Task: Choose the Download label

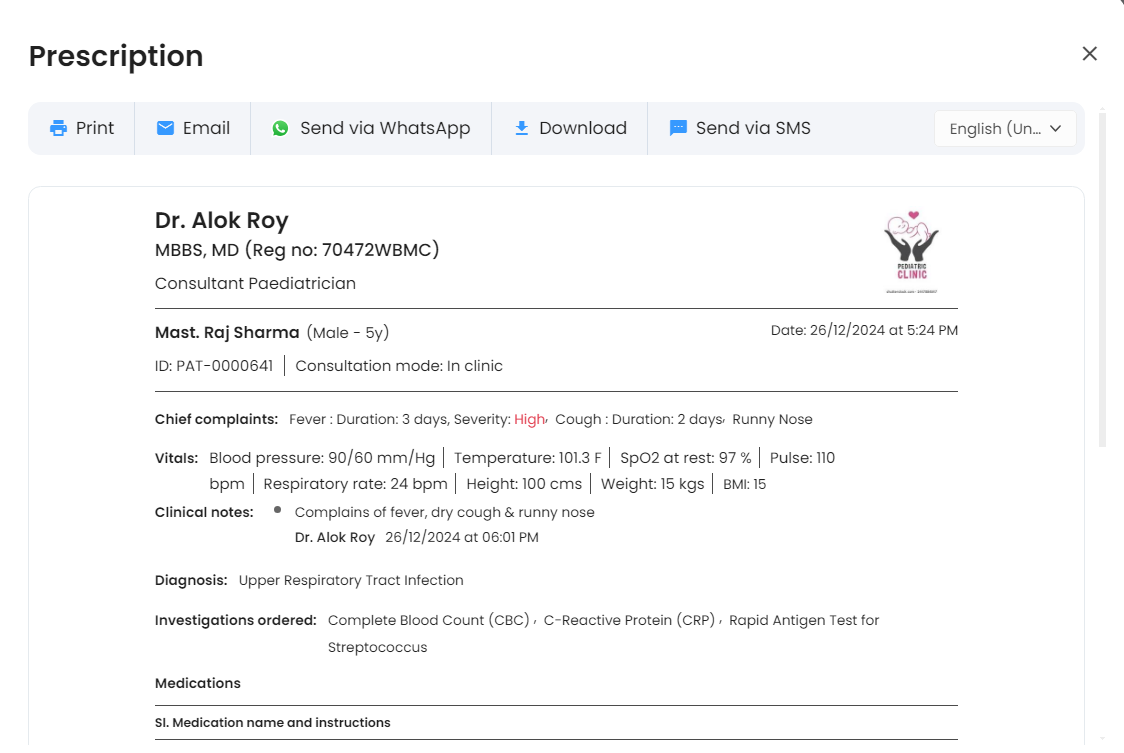Action: (583, 128)
